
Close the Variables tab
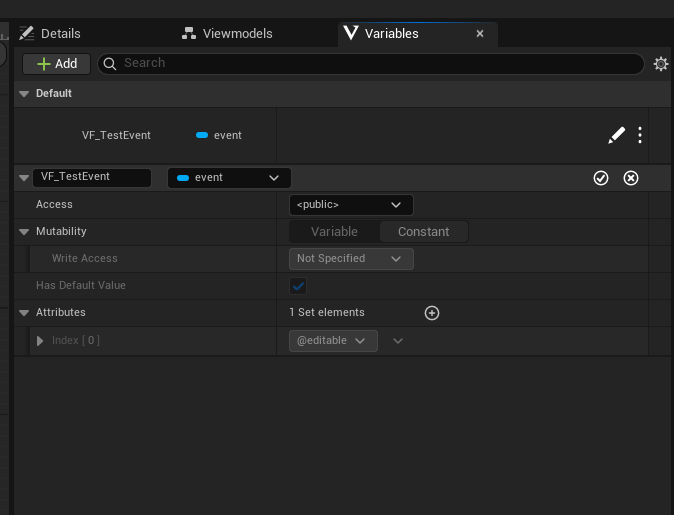(x=480, y=34)
